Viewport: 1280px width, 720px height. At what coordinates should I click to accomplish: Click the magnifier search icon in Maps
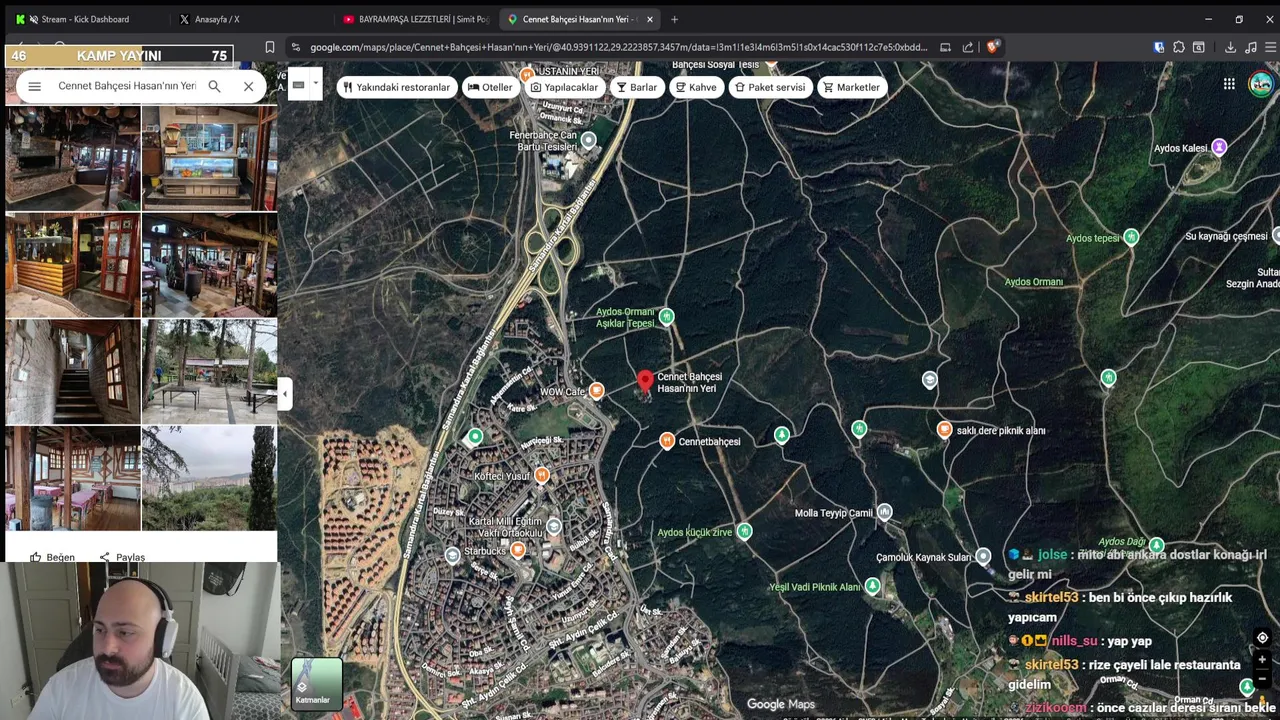pyautogui.click(x=214, y=86)
